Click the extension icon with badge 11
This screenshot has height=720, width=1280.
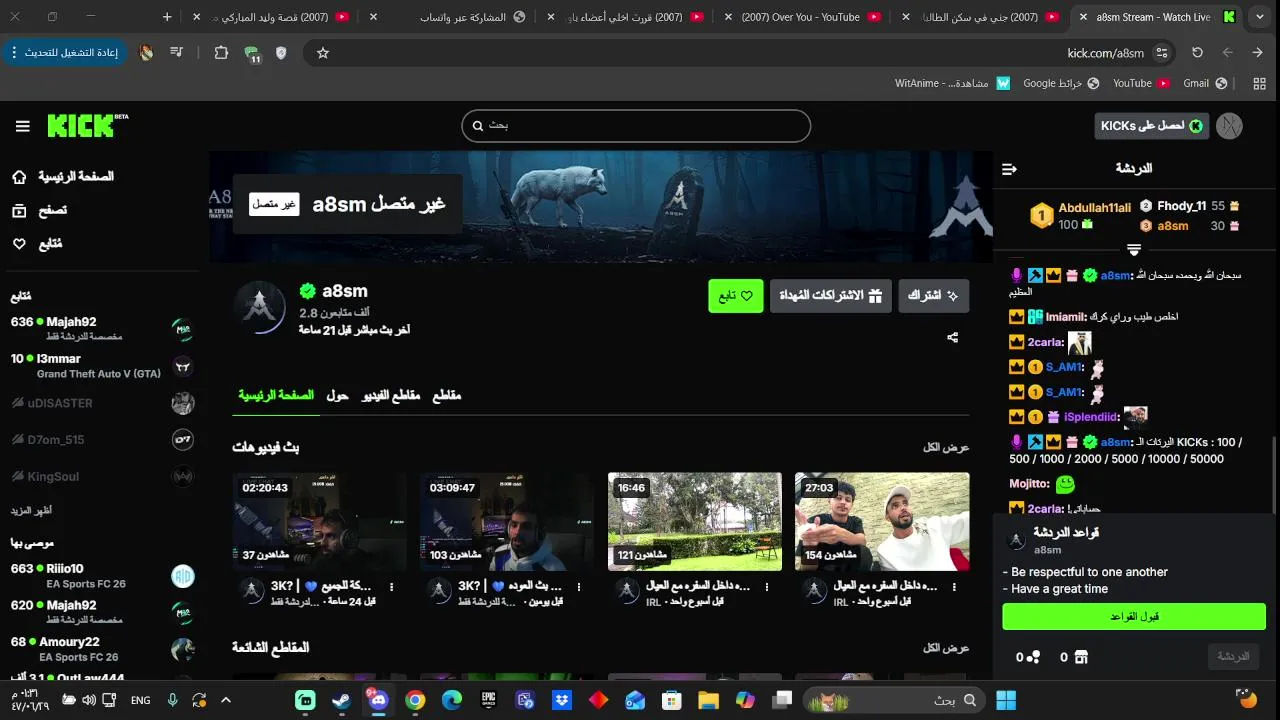253,54
